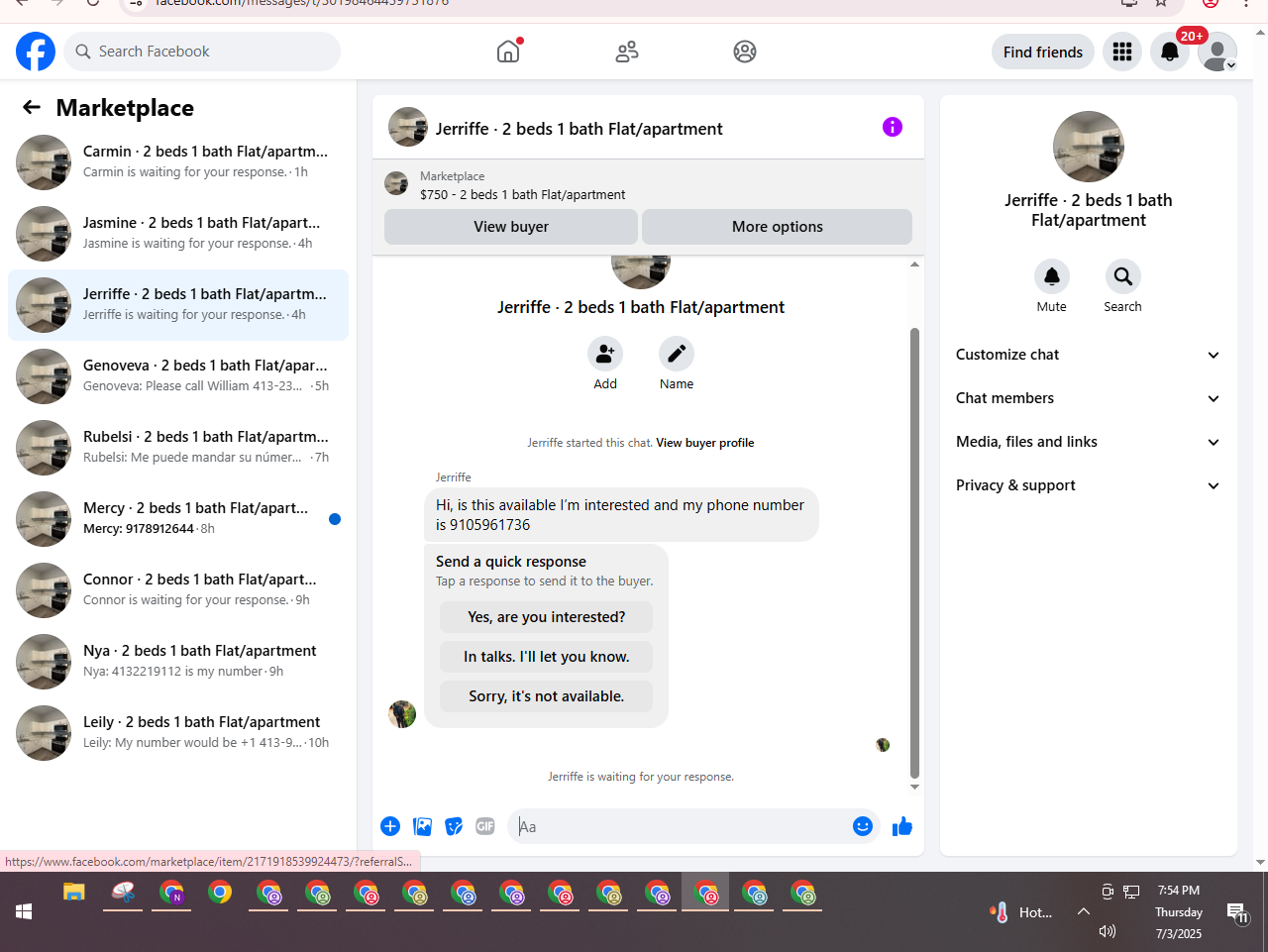This screenshot has height=952, width=1268.
Task: Open the Windows action center notifications icon
Action: [x=1237, y=912]
